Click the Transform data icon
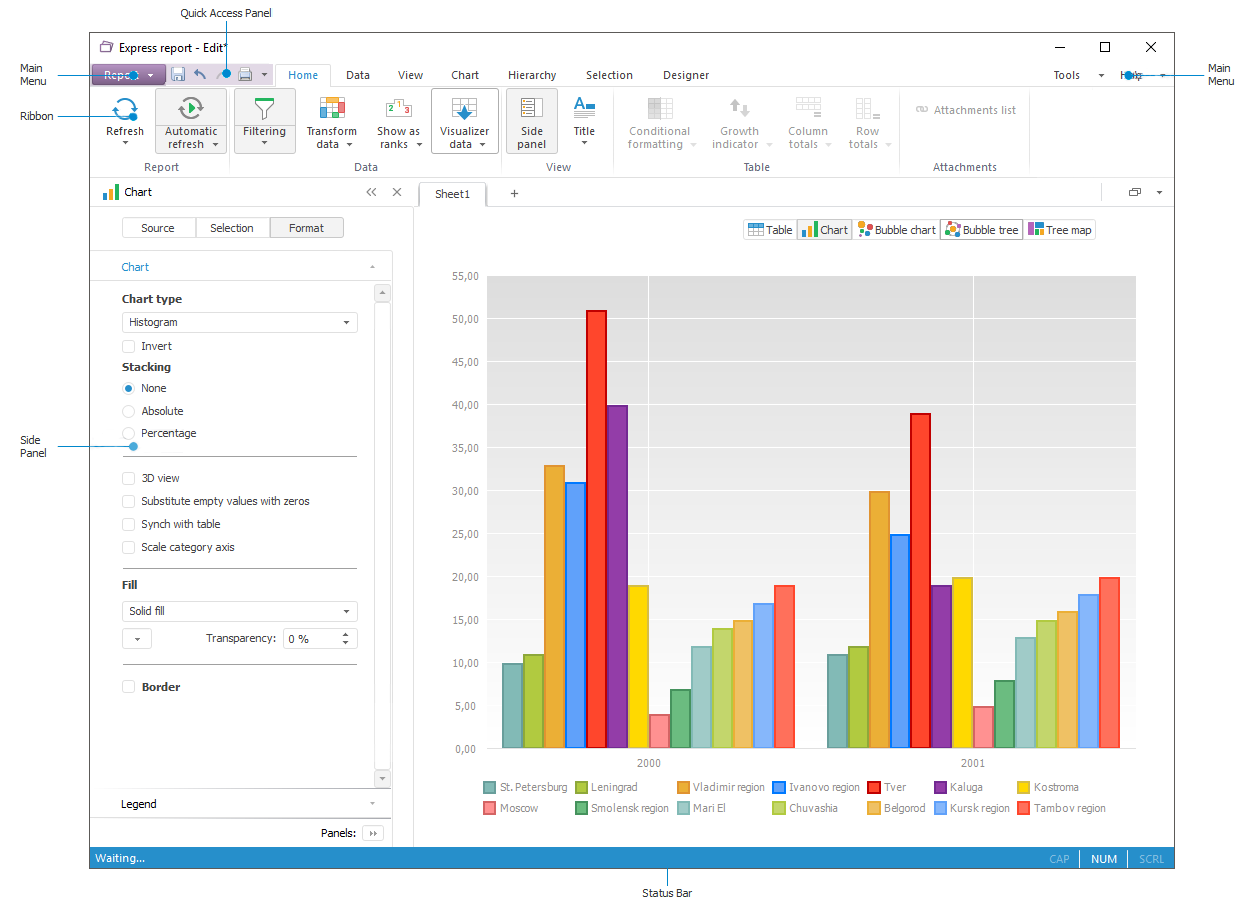The image size is (1257, 904). tap(331, 109)
